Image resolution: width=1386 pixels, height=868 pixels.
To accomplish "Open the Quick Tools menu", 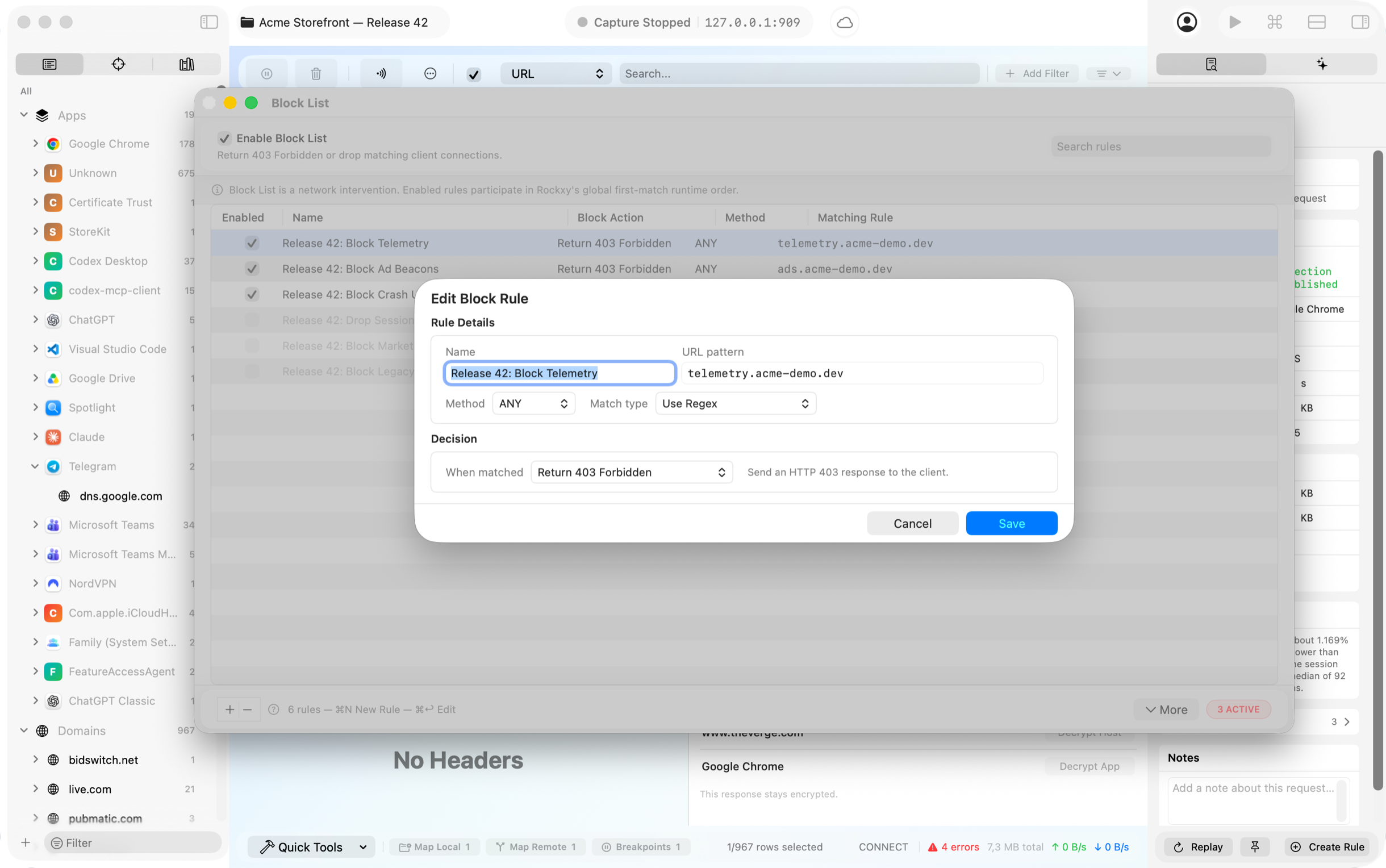I will tap(312, 847).
